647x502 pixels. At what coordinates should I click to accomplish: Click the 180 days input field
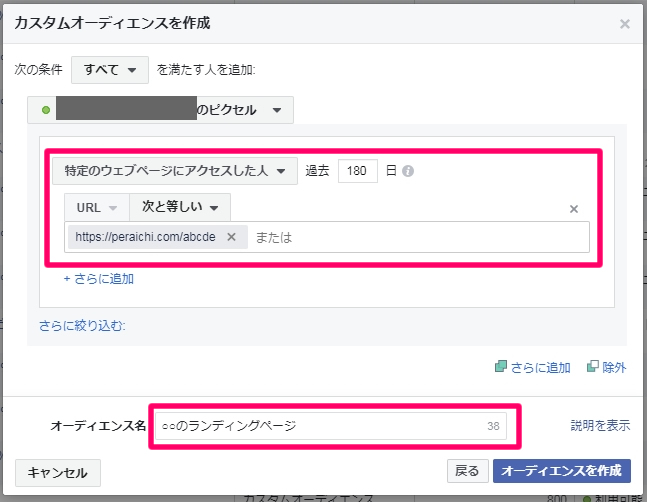[x=357, y=171]
